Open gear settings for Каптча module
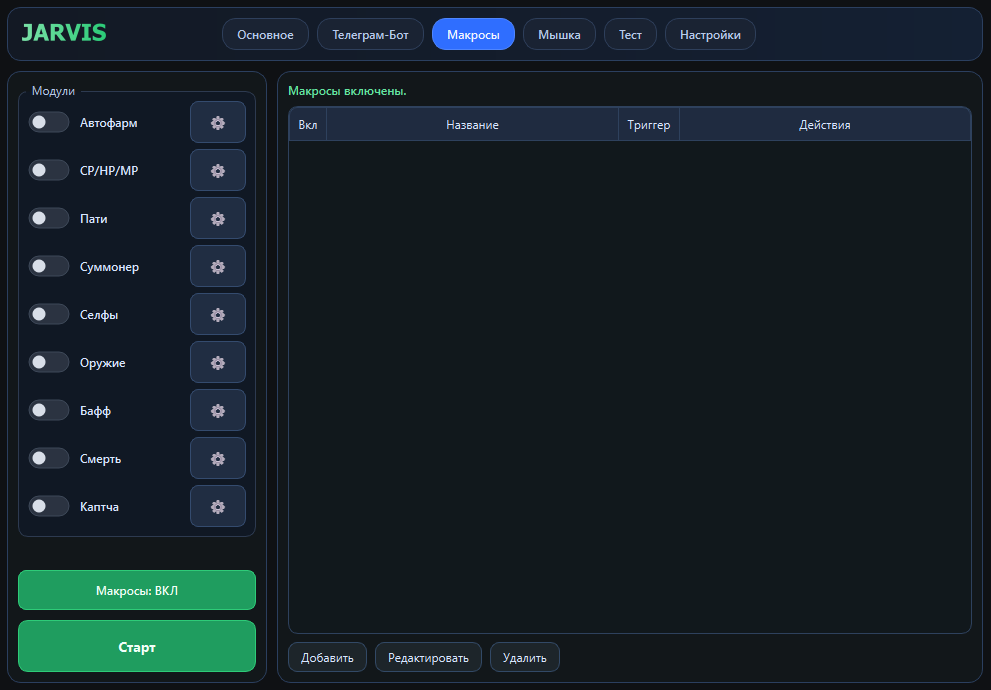991x690 pixels. [x=218, y=507]
